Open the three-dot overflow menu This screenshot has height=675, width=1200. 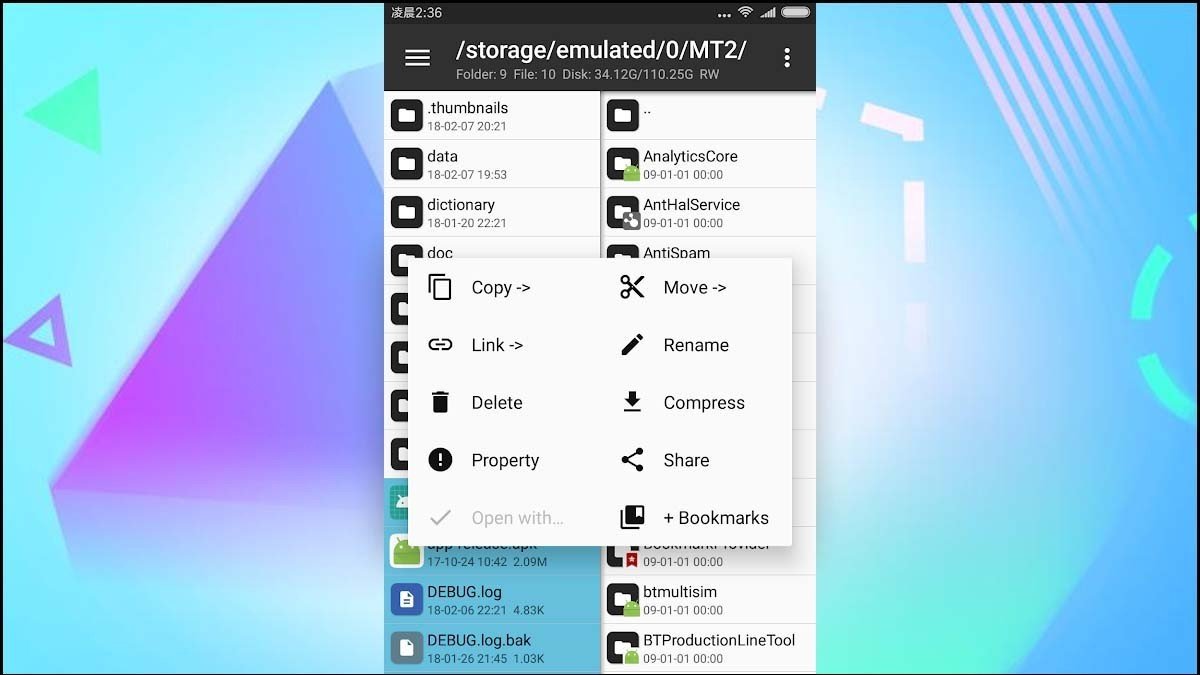787,58
